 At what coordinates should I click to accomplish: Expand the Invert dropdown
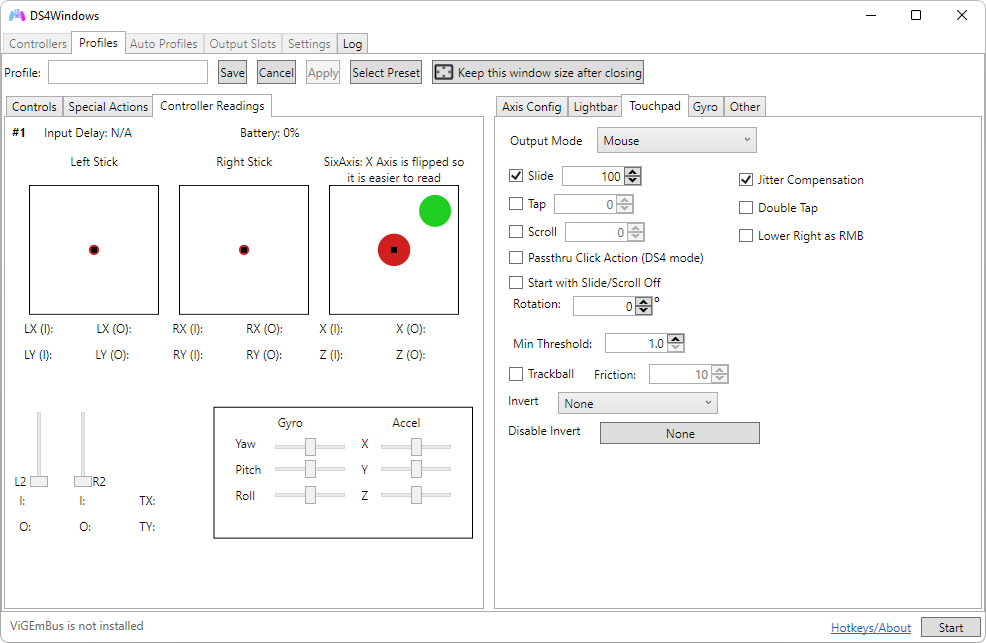click(x=637, y=403)
